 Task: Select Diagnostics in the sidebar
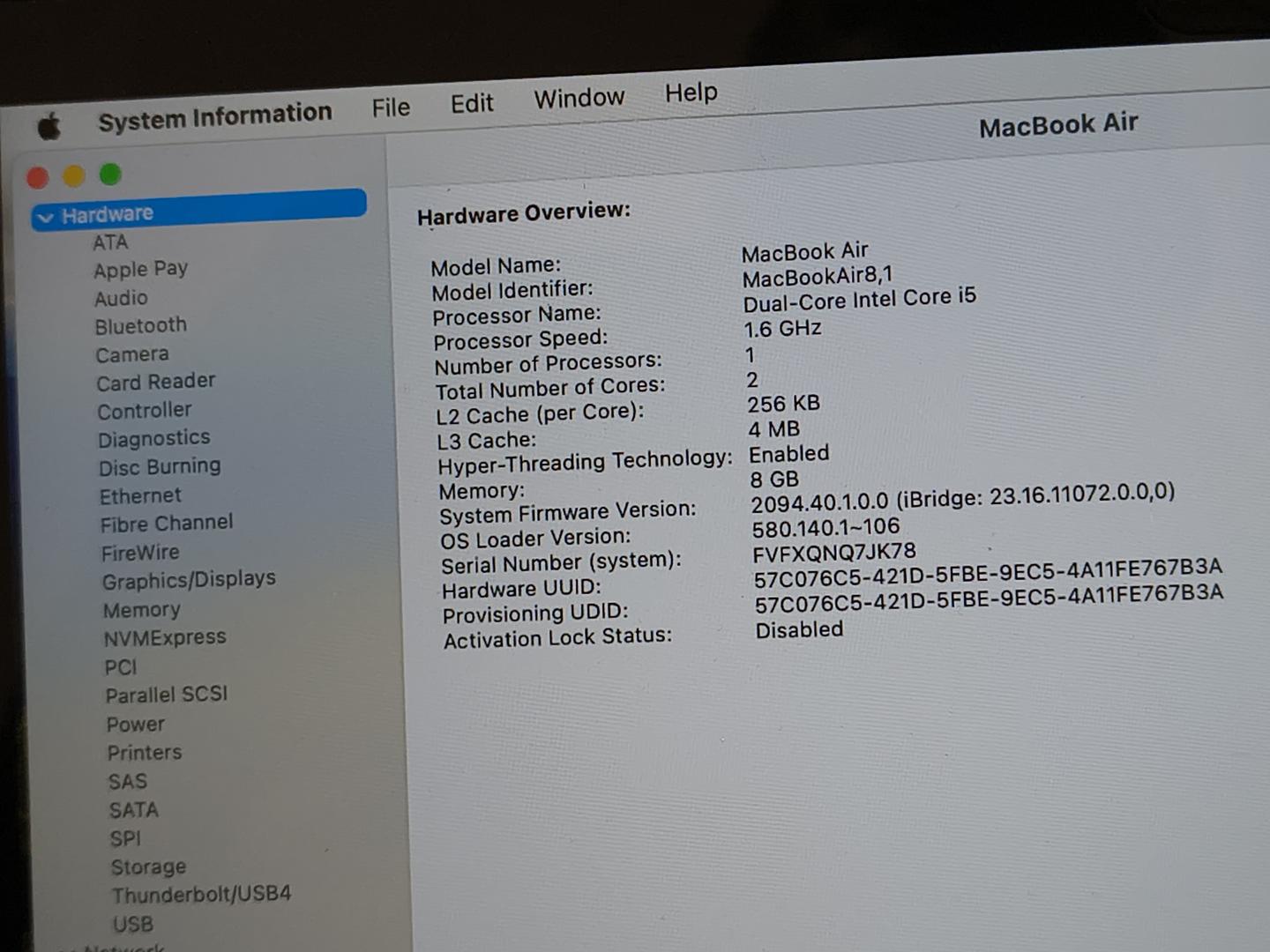154,439
